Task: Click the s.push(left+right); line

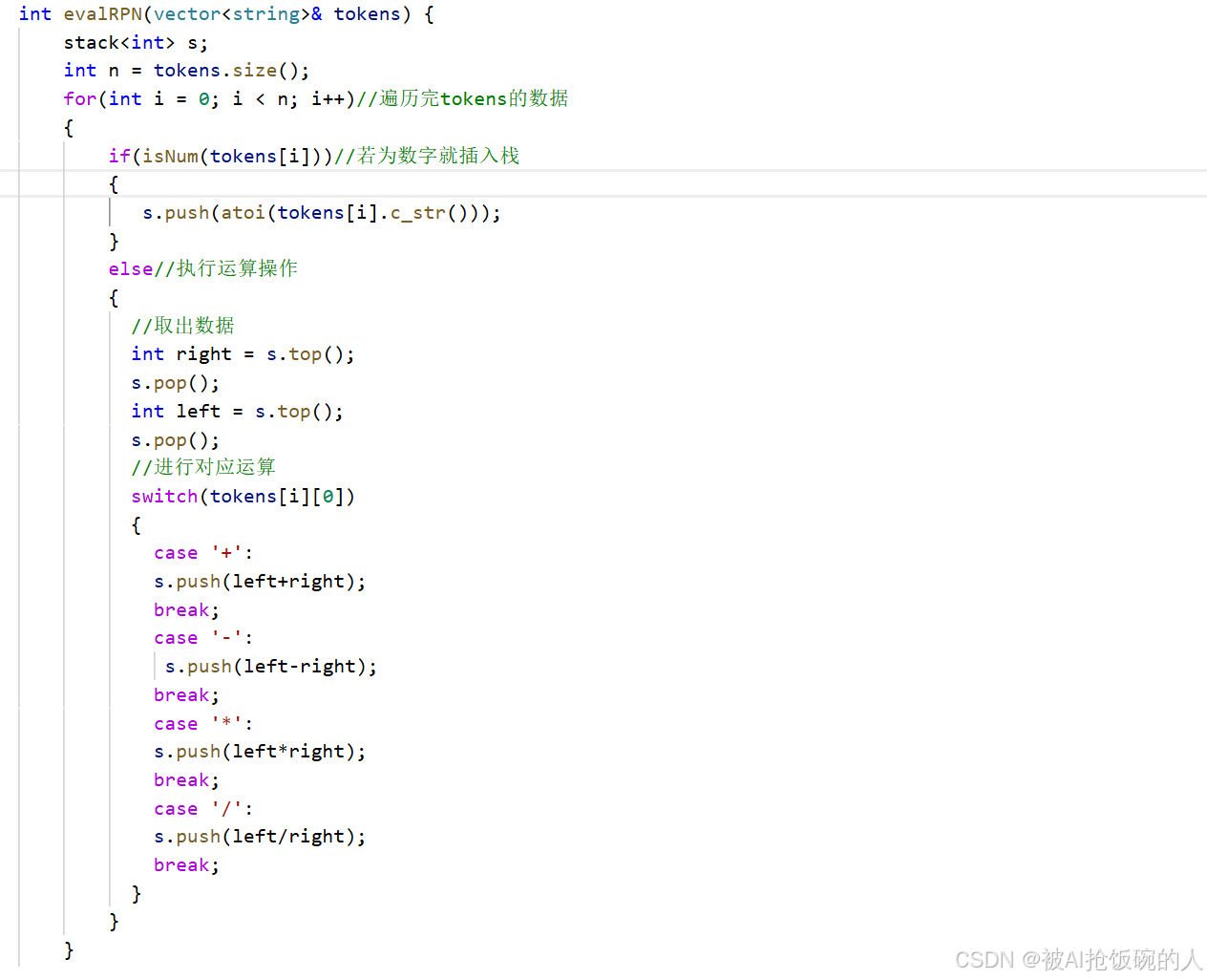Action: click(x=260, y=582)
